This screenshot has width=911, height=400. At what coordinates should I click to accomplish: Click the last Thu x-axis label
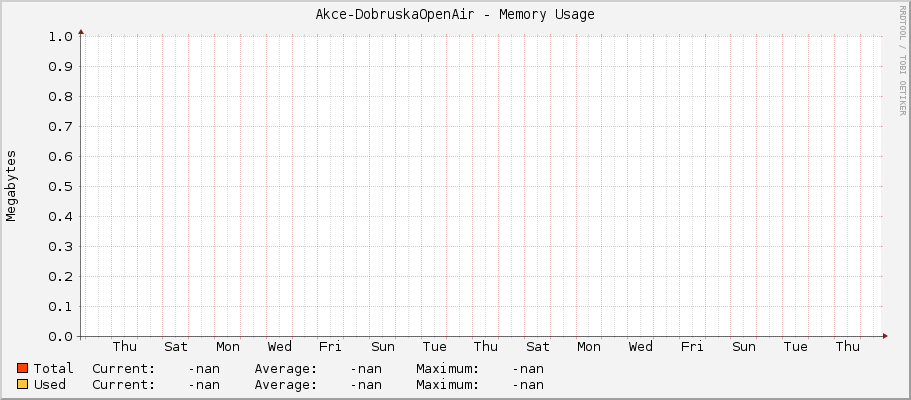coord(848,347)
